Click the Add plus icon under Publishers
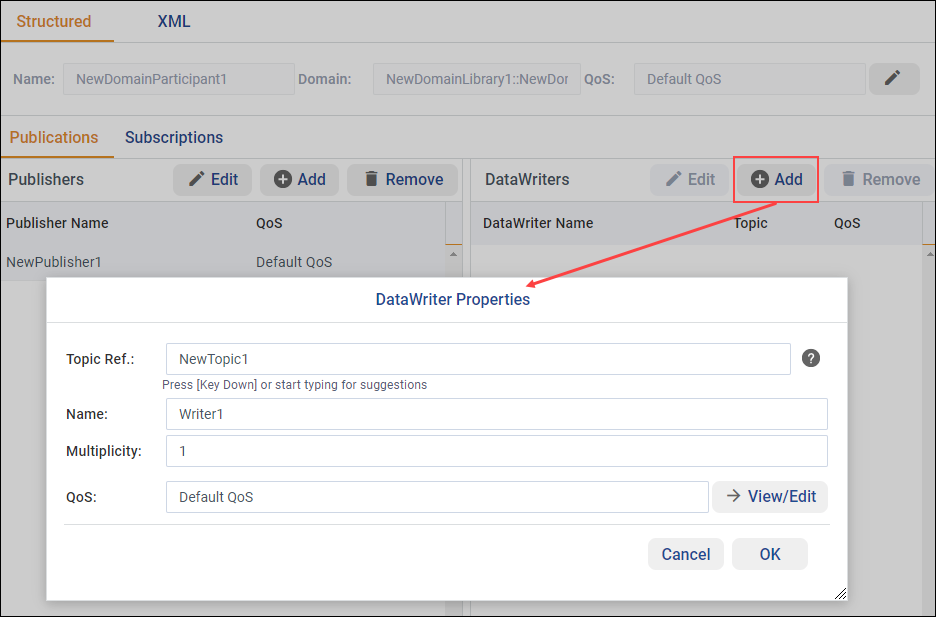Viewport: 936px width, 617px height. (286, 179)
